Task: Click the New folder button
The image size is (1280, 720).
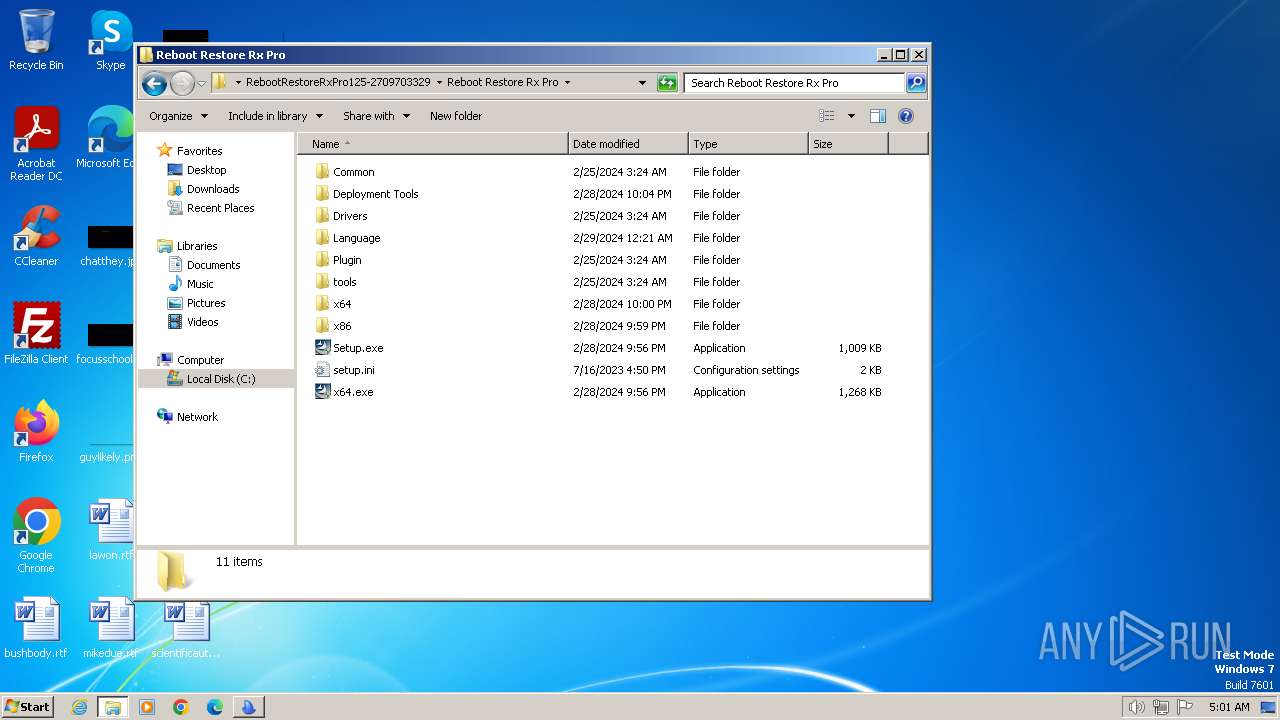Action: (456, 116)
